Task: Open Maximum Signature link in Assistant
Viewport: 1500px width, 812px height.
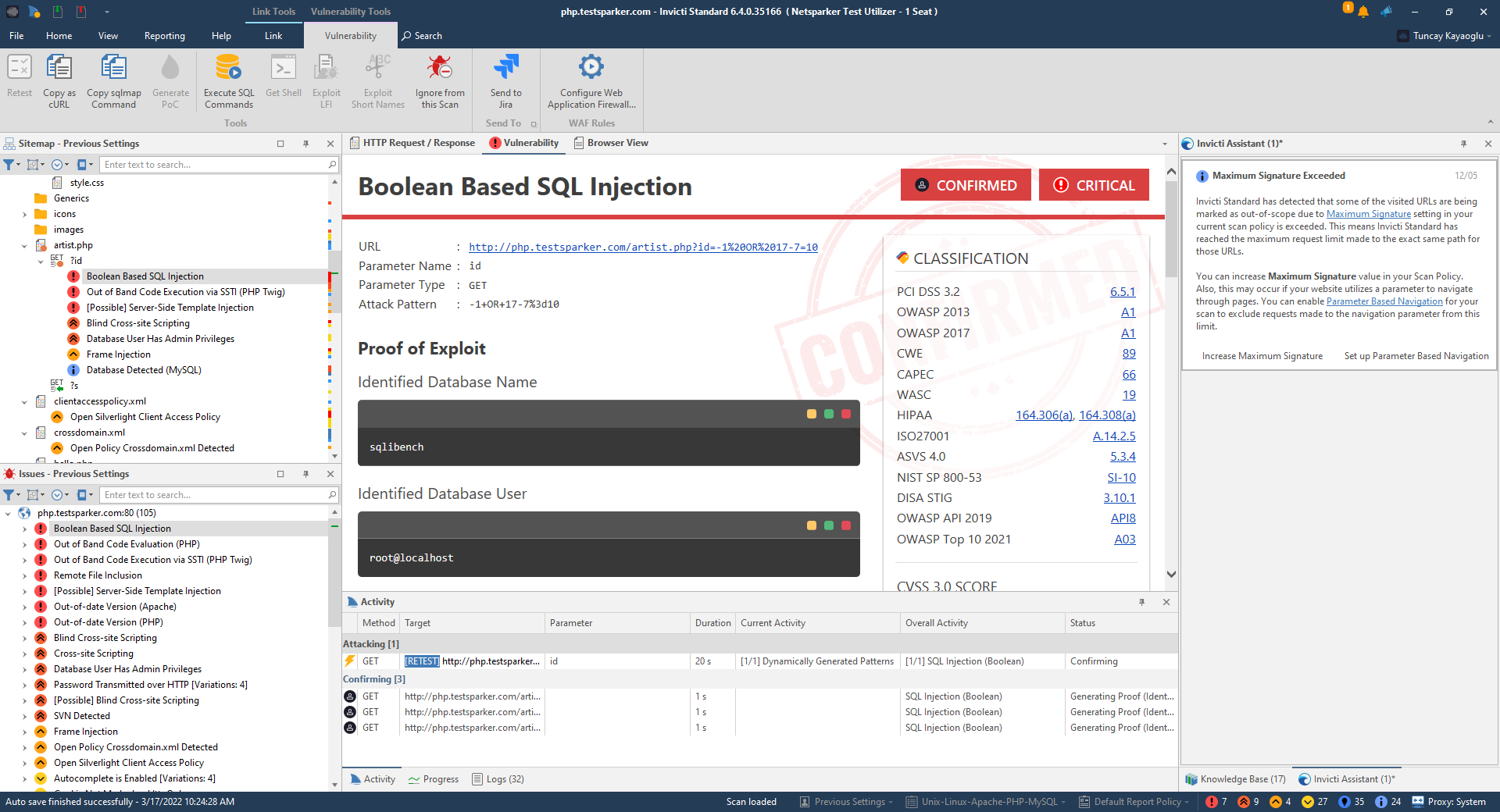Action: [1368, 214]
